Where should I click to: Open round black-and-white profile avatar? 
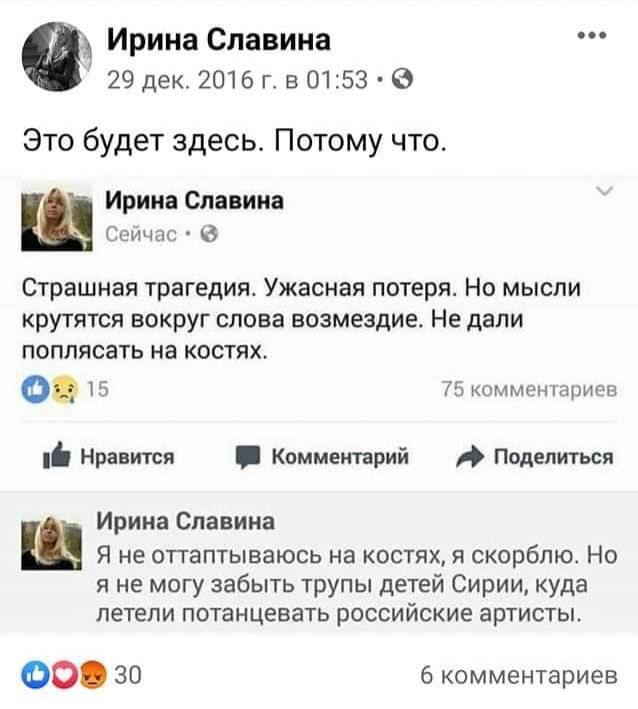pos(57,57)
